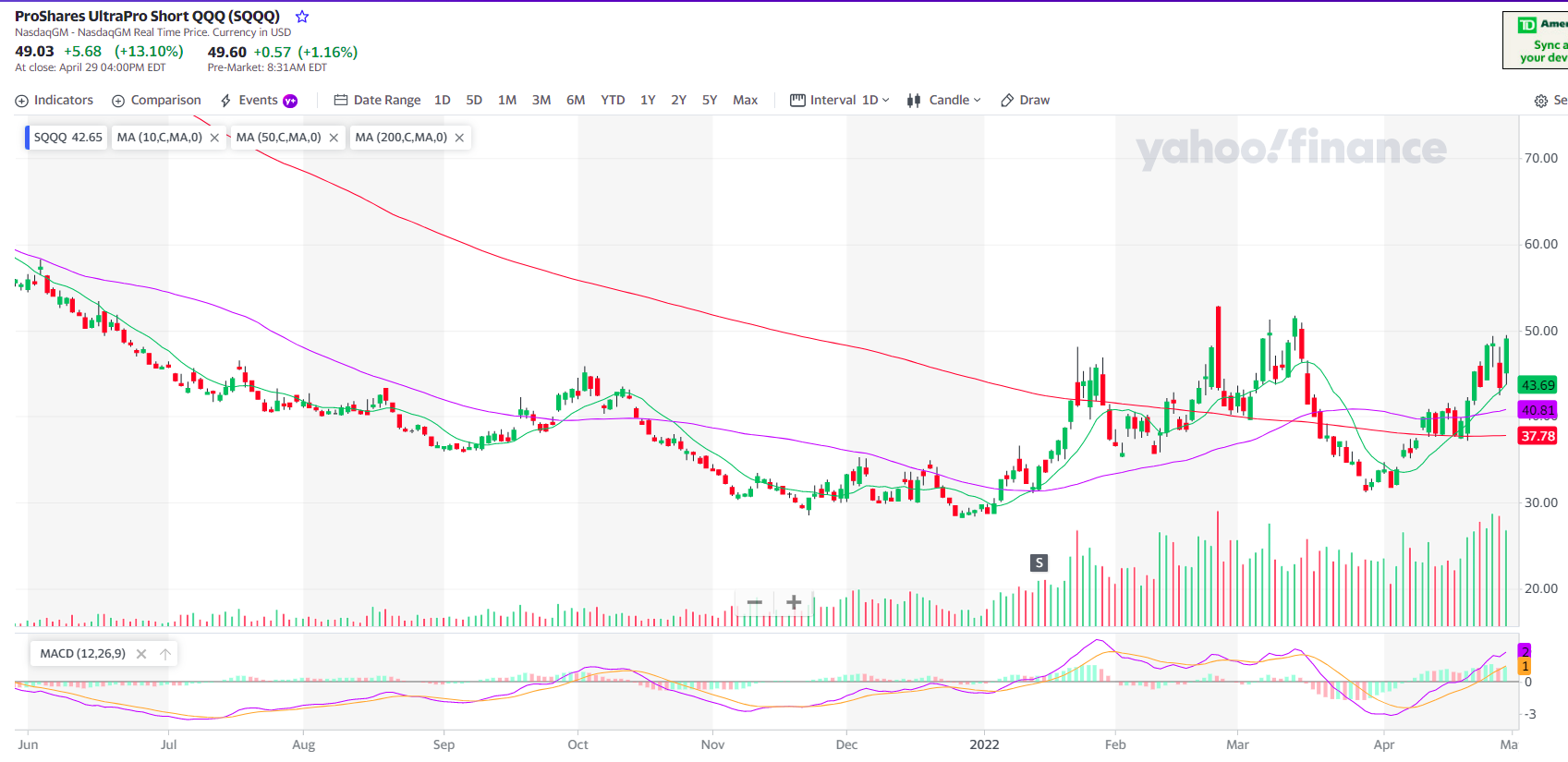Select the YTD date range
The width and height of the screenshot is (1568, 762).
pyautogui.click(x=613, y=100)
